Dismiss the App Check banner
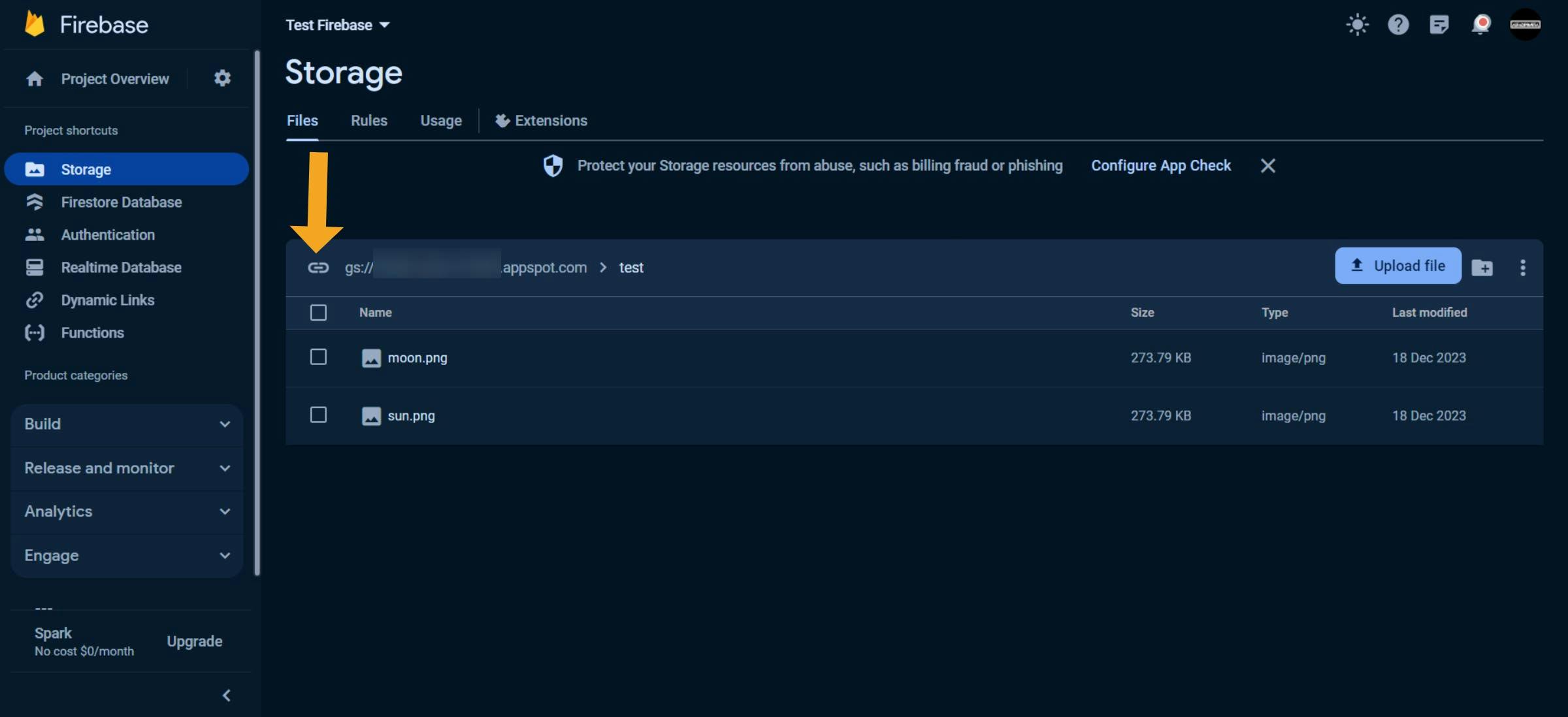 [1267, 166]
